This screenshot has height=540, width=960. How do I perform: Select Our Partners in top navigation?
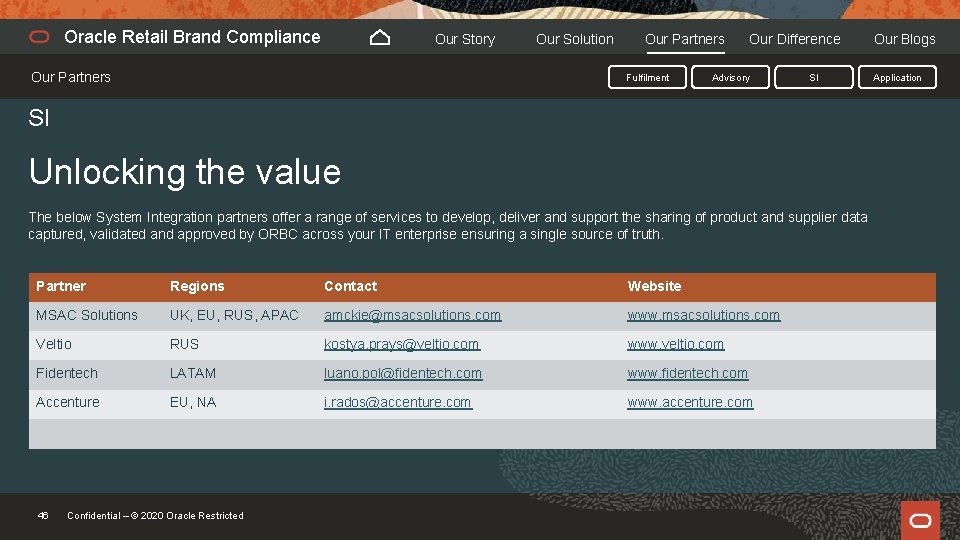[x=685, y=39]
